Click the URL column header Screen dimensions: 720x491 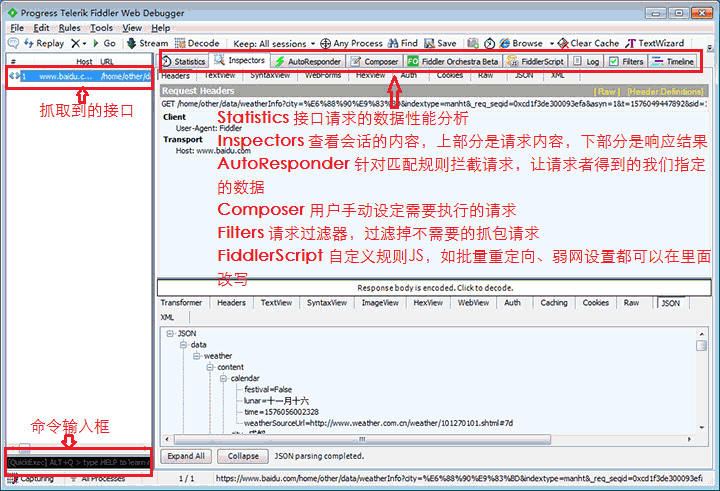[107, 62]
